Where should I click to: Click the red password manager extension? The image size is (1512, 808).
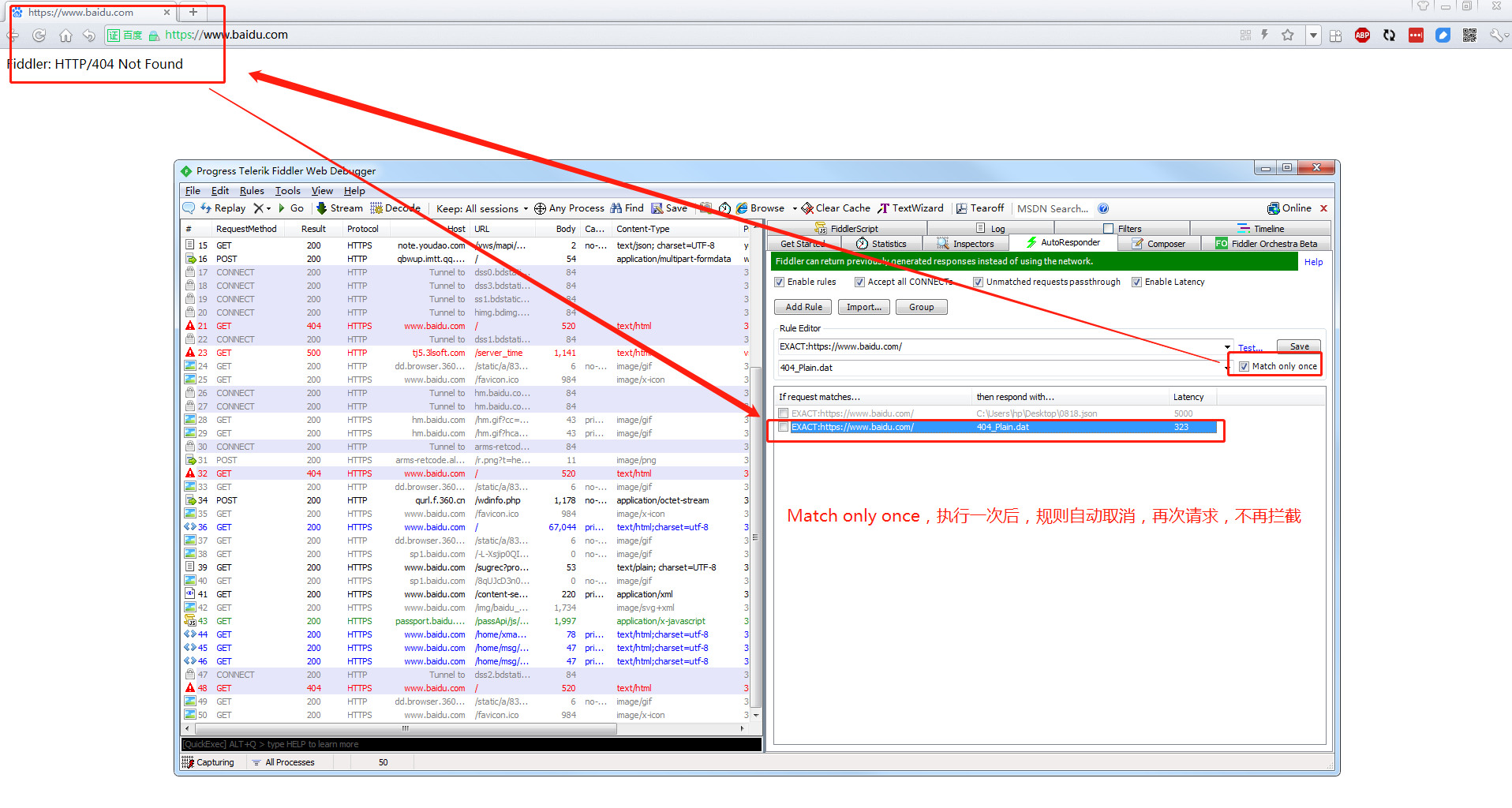[x=1416, y=35]
